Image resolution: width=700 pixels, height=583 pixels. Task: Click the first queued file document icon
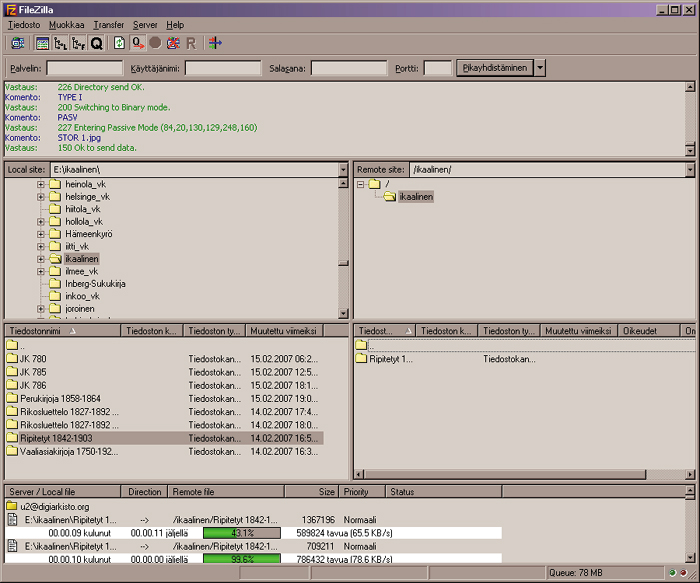click(12, 520)
